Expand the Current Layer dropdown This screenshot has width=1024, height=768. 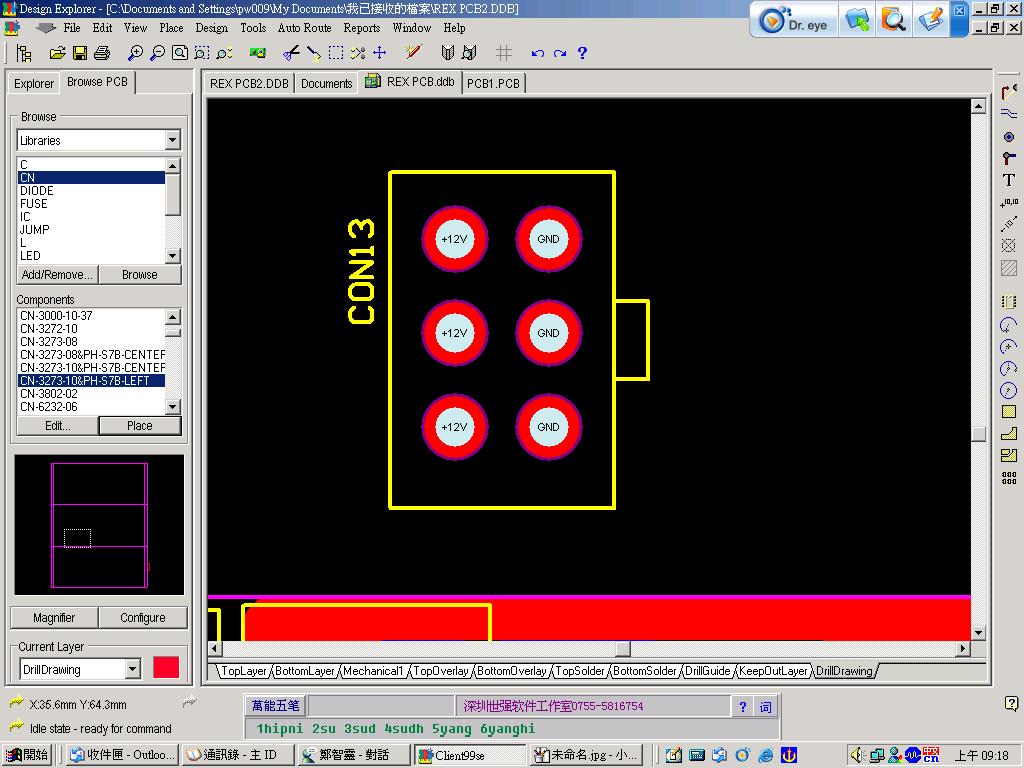[x=133, y=669]
